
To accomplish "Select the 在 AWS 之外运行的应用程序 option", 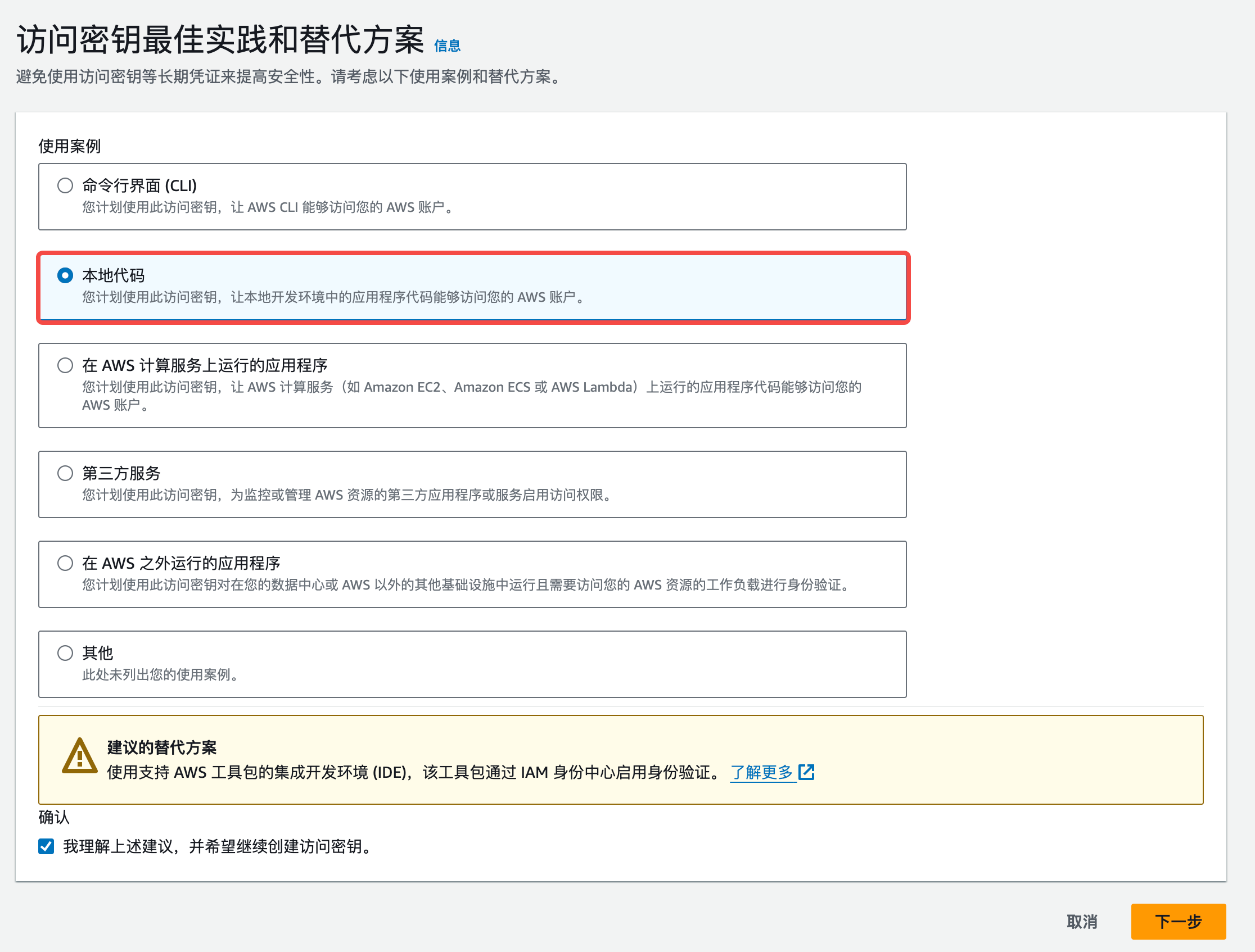I will coord(65,563).
